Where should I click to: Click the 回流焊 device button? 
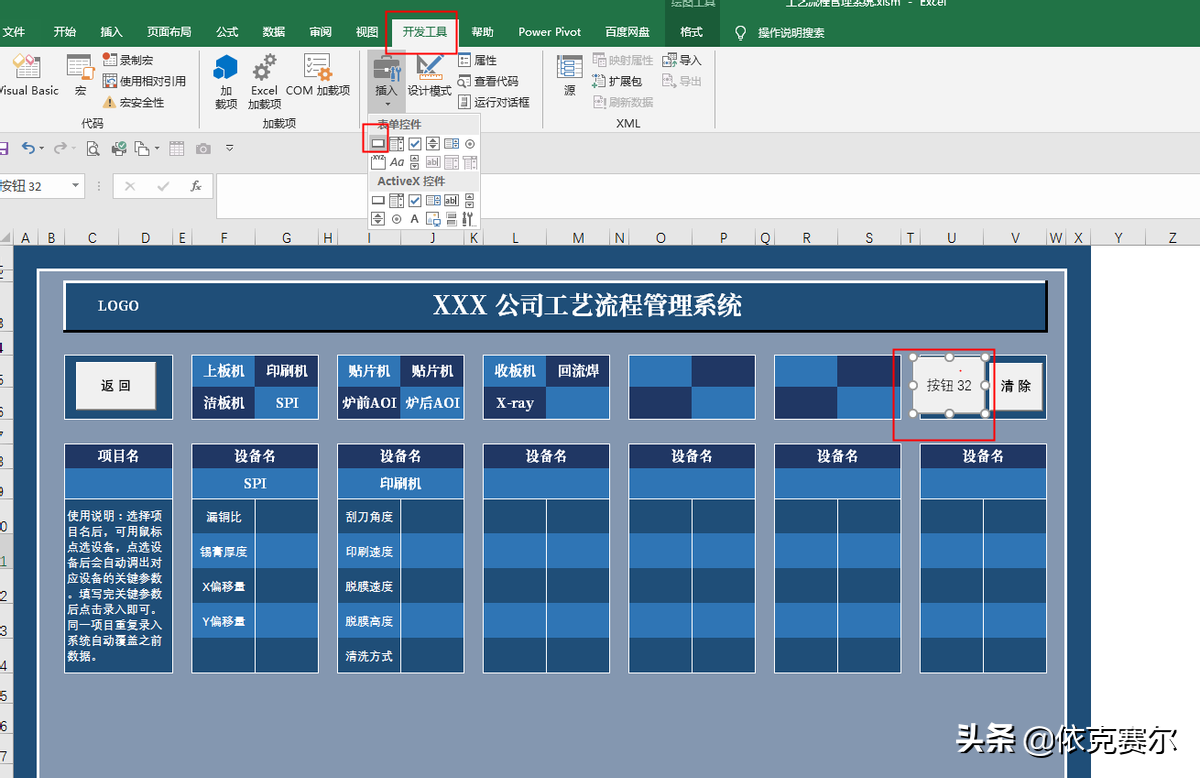tap(577, 371)
